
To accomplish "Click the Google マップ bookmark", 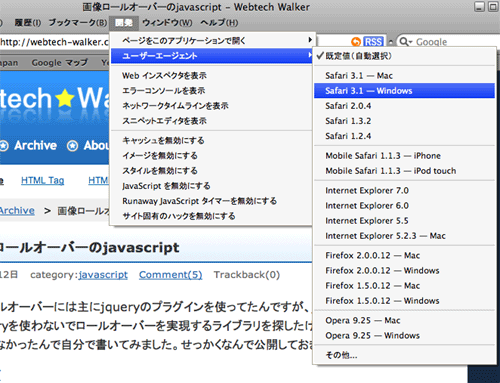I will [59, 63].
